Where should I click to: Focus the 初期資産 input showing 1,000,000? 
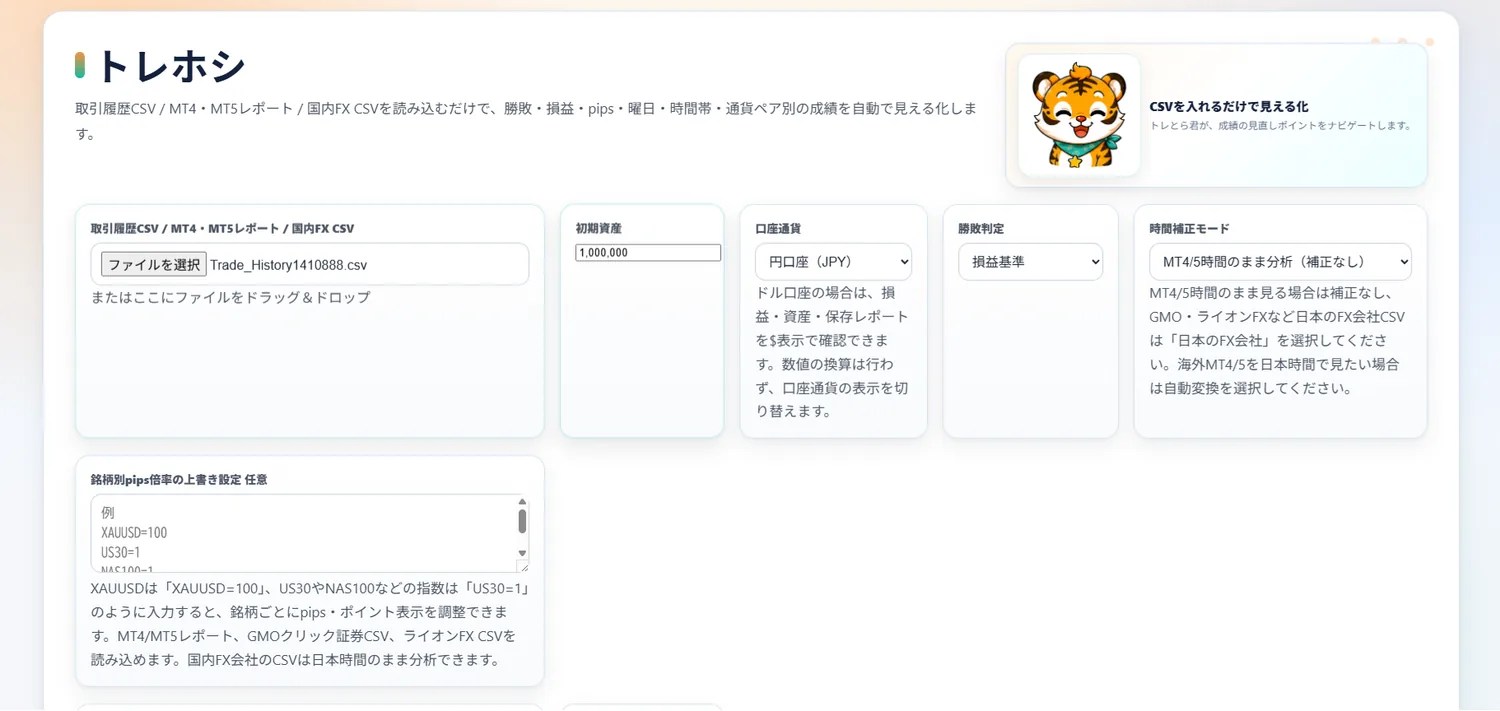click(x=648, y=253)
